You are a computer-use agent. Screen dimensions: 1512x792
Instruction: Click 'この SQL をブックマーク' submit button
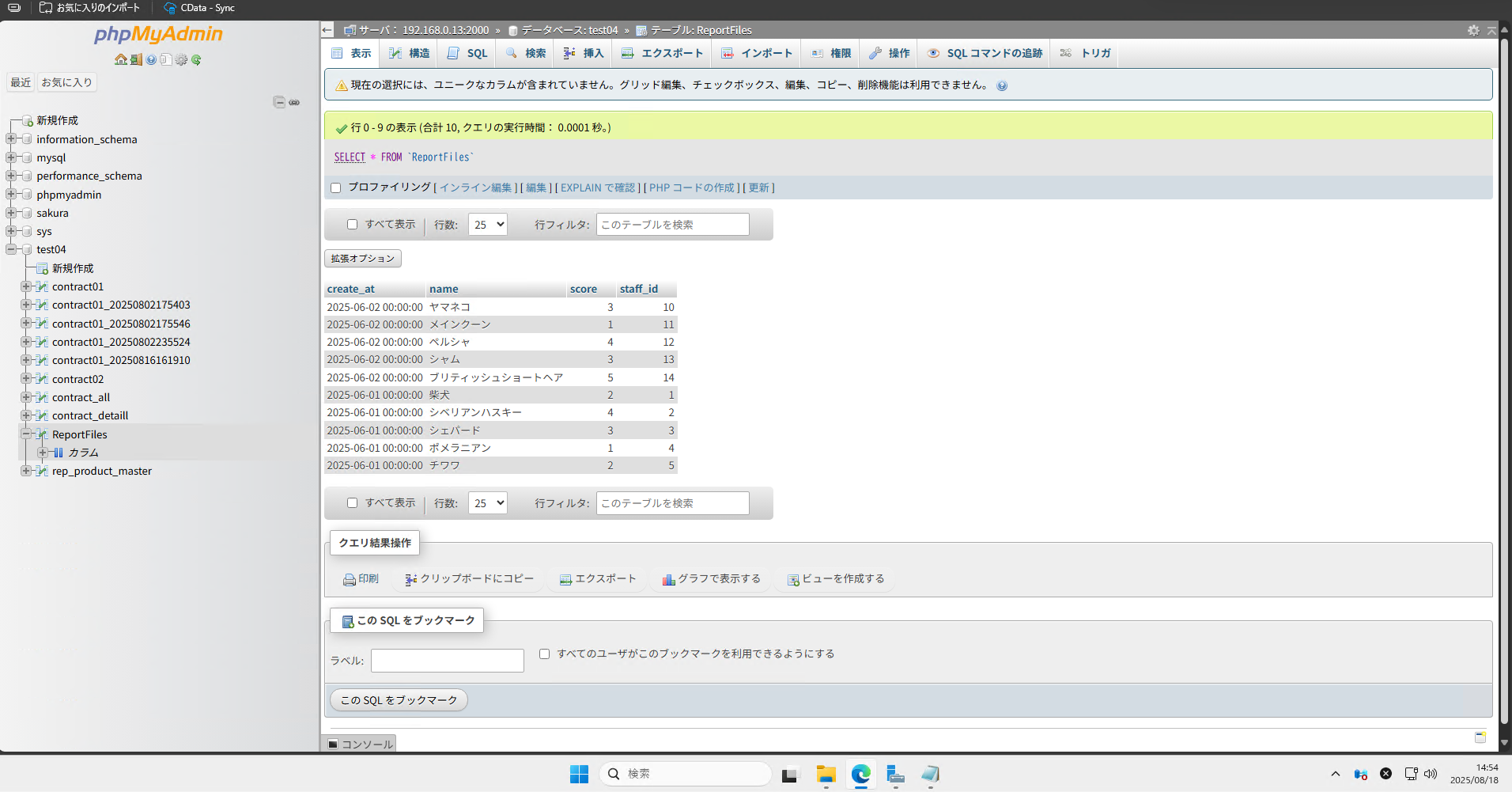399,700
